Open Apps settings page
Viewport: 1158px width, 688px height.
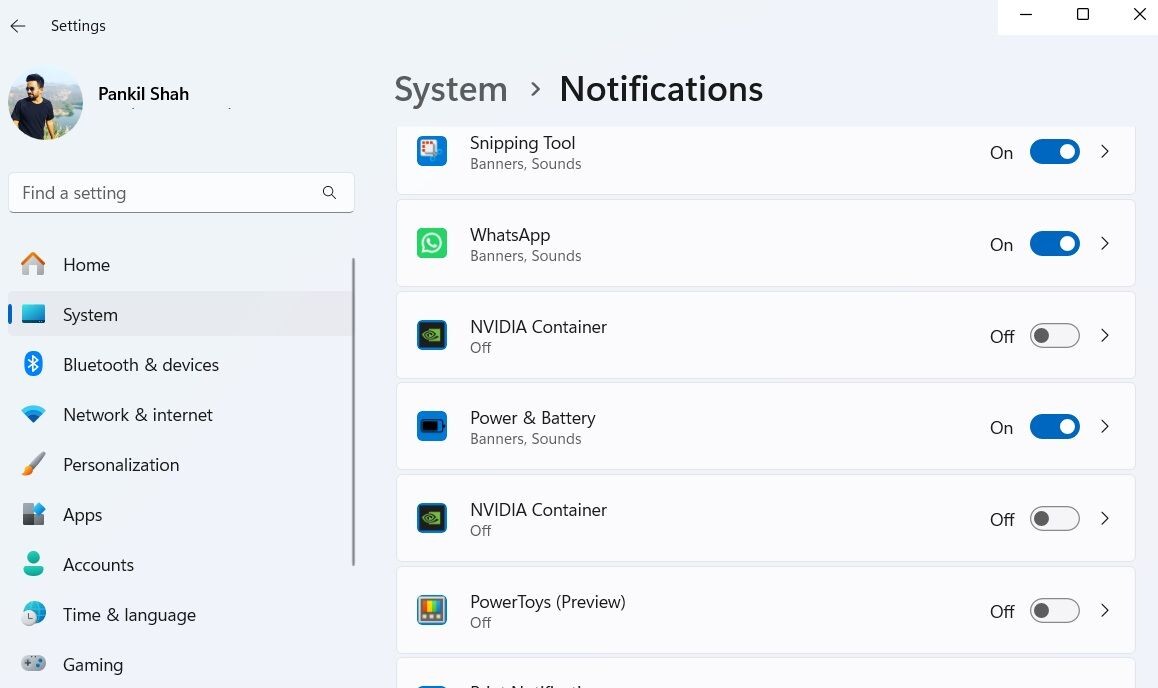(179, 515)
